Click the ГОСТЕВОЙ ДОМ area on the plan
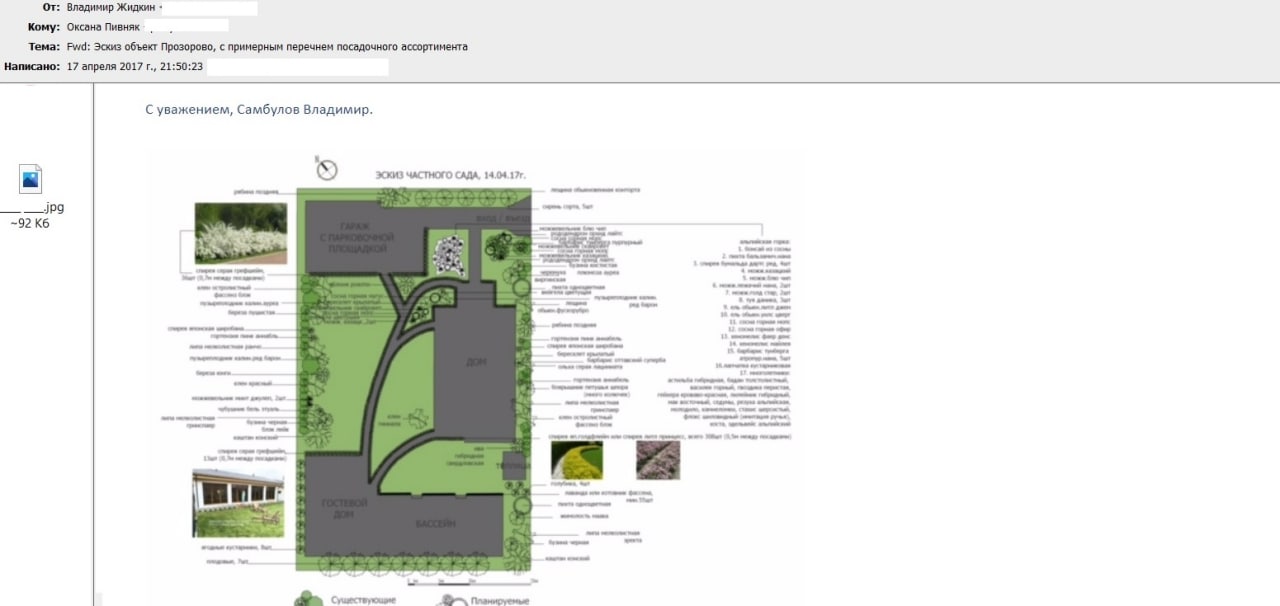This screenshot has height=606, width=1280. (343, 508)
